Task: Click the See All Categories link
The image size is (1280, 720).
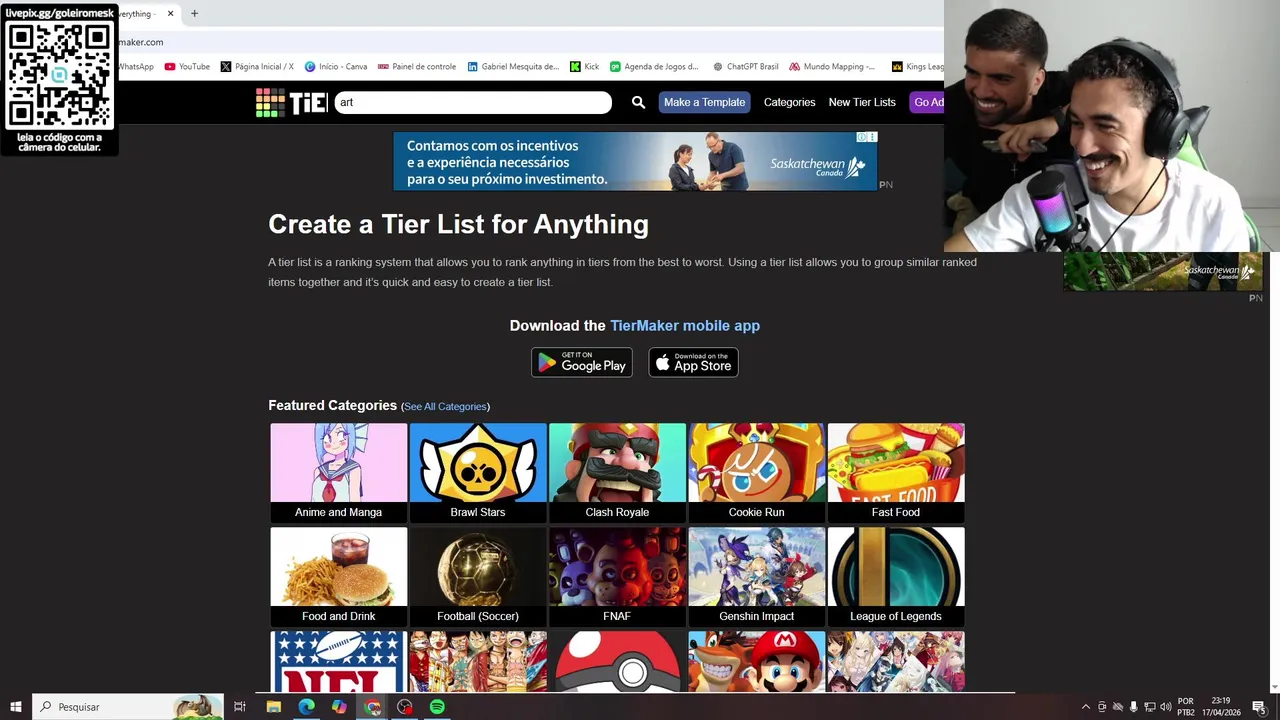Action: point(445,407)
